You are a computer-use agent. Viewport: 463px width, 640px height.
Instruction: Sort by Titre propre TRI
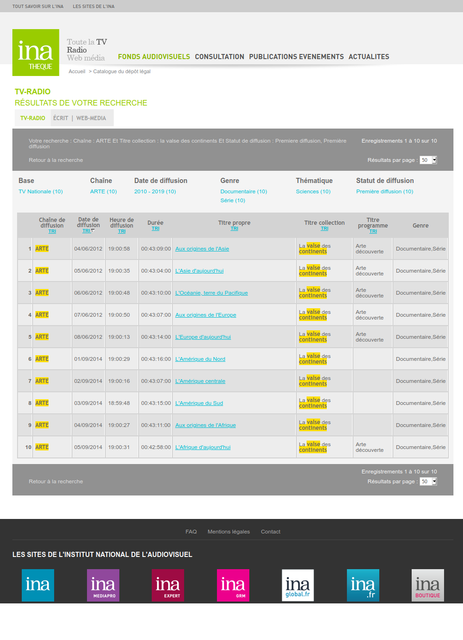234,229
